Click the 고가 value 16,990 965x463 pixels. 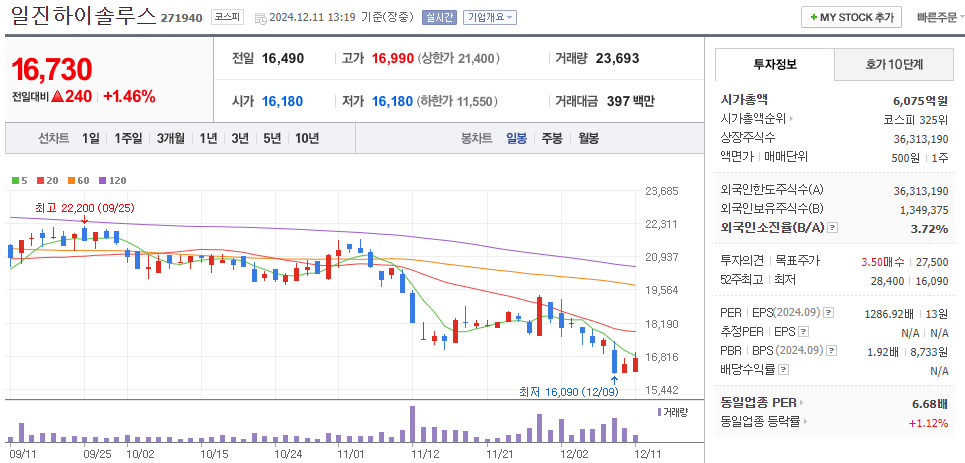391,58
